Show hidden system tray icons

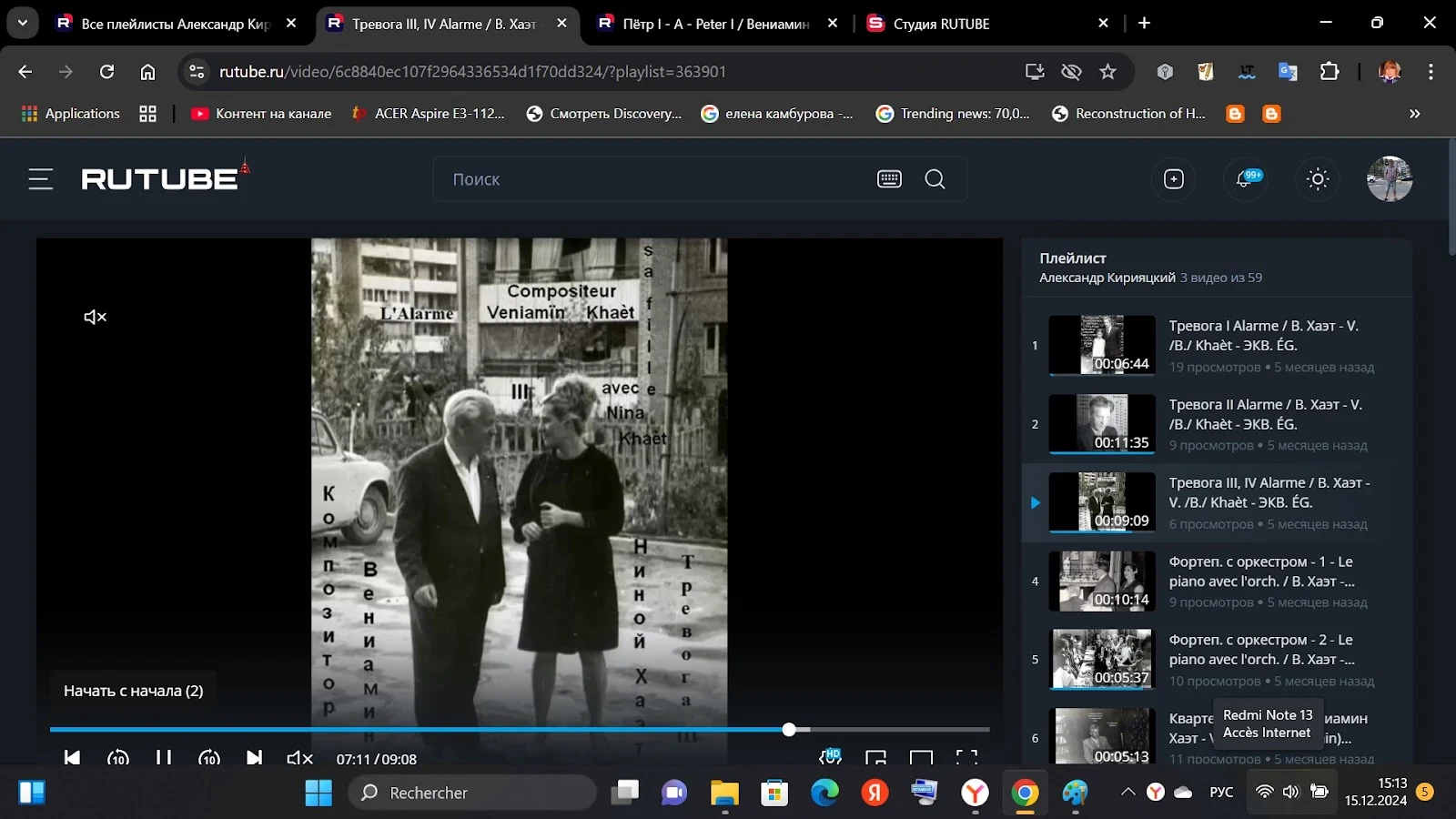pos(1128,792)
